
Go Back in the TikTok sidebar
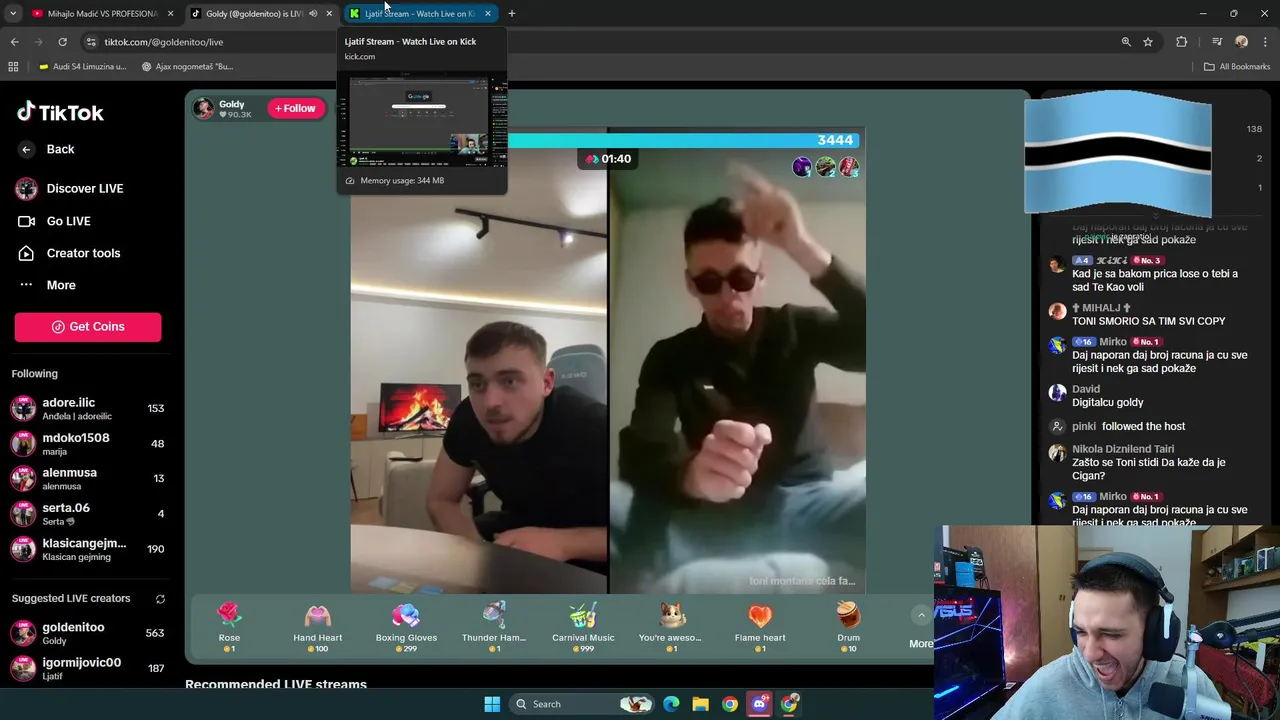[48, 149]
